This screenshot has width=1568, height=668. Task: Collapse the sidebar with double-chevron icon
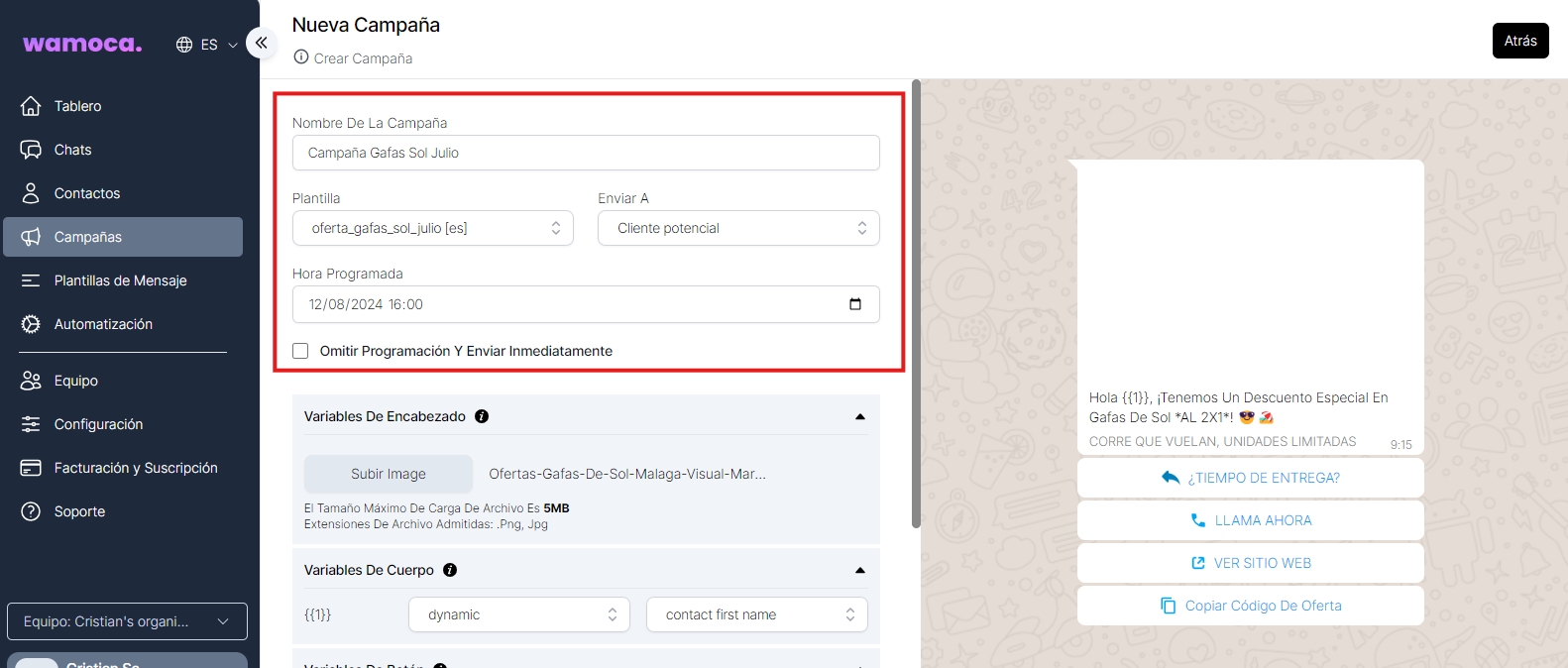(261, 43)
